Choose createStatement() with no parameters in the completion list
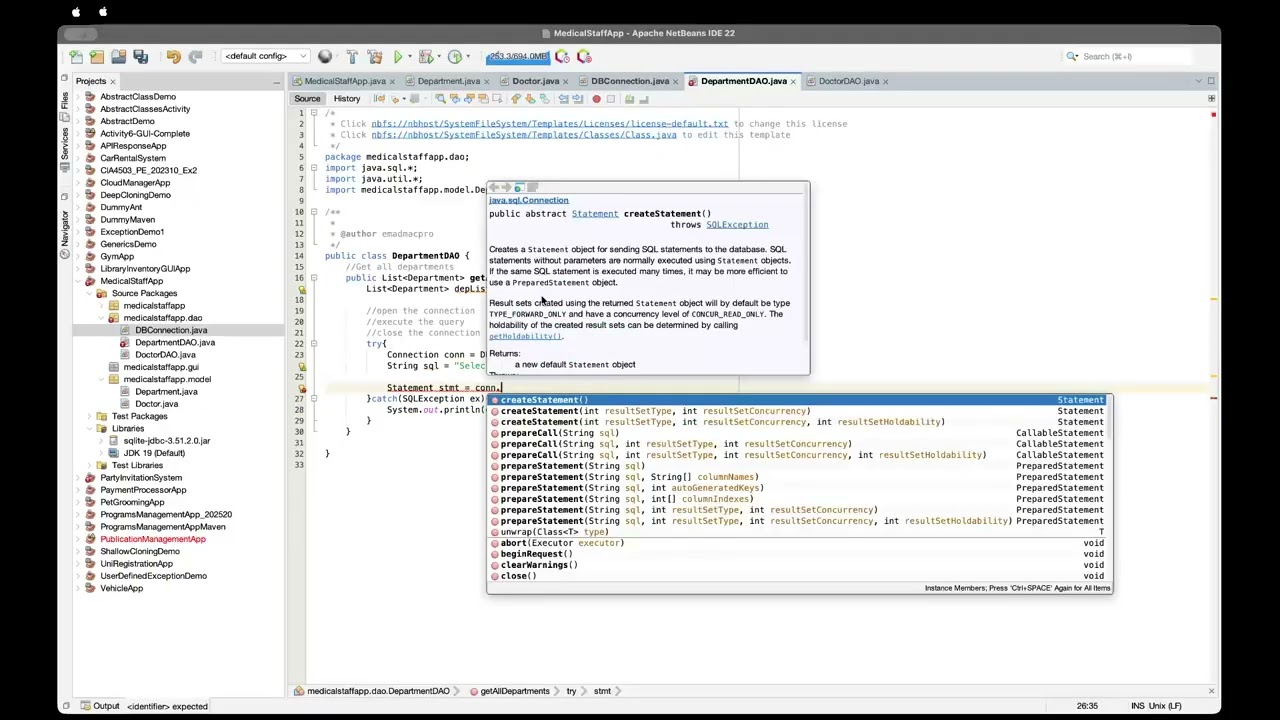The height and width of the screenshot is (720, 1280). (x=798, y=400)
